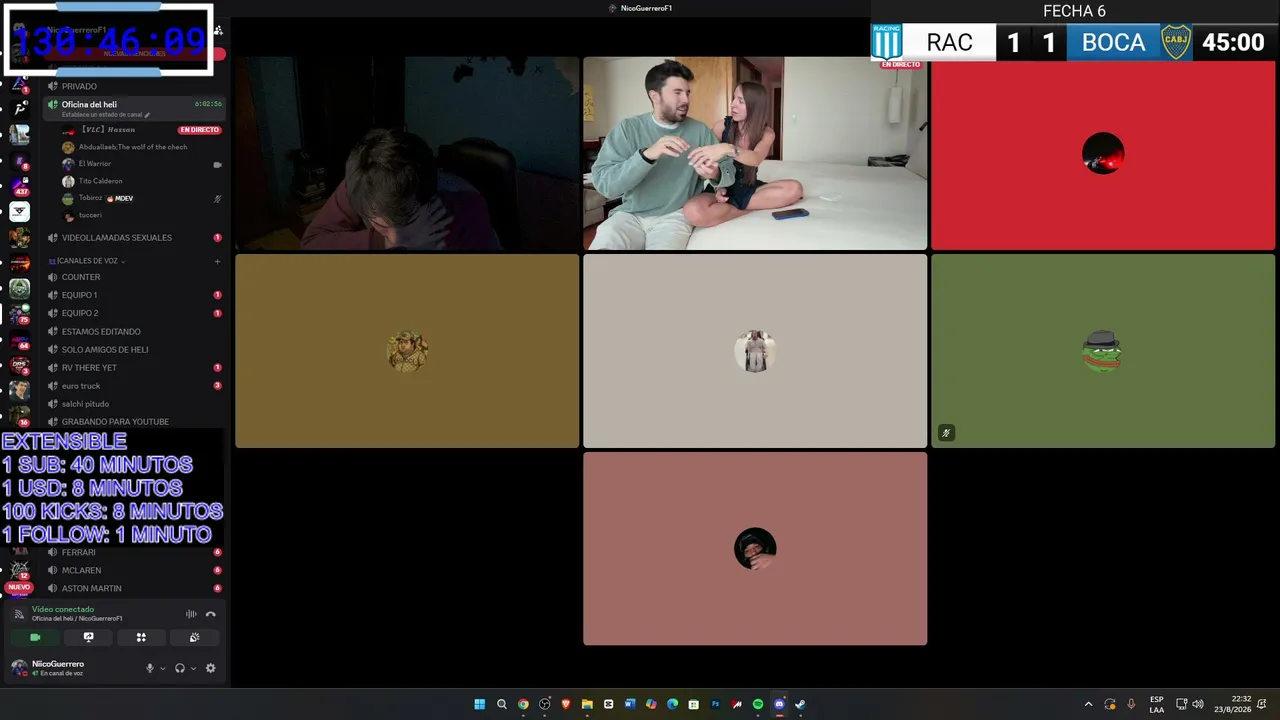1280x720 pixels.
Task: Open Brave browser from the taskbar
Action: click(566, 704)
